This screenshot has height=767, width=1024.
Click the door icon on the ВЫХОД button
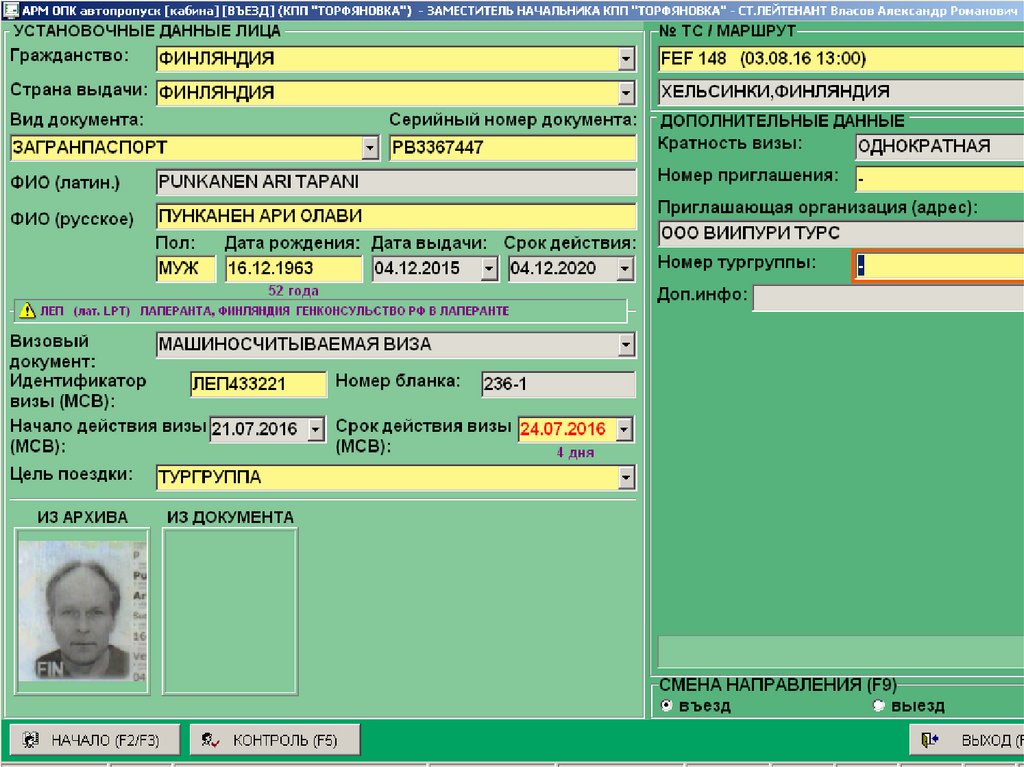pos(930,740)
